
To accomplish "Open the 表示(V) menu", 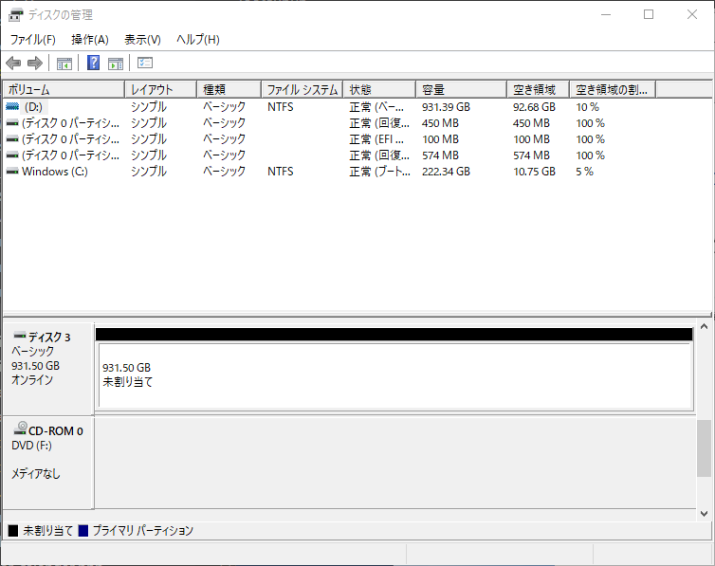I will coord(142,39).
